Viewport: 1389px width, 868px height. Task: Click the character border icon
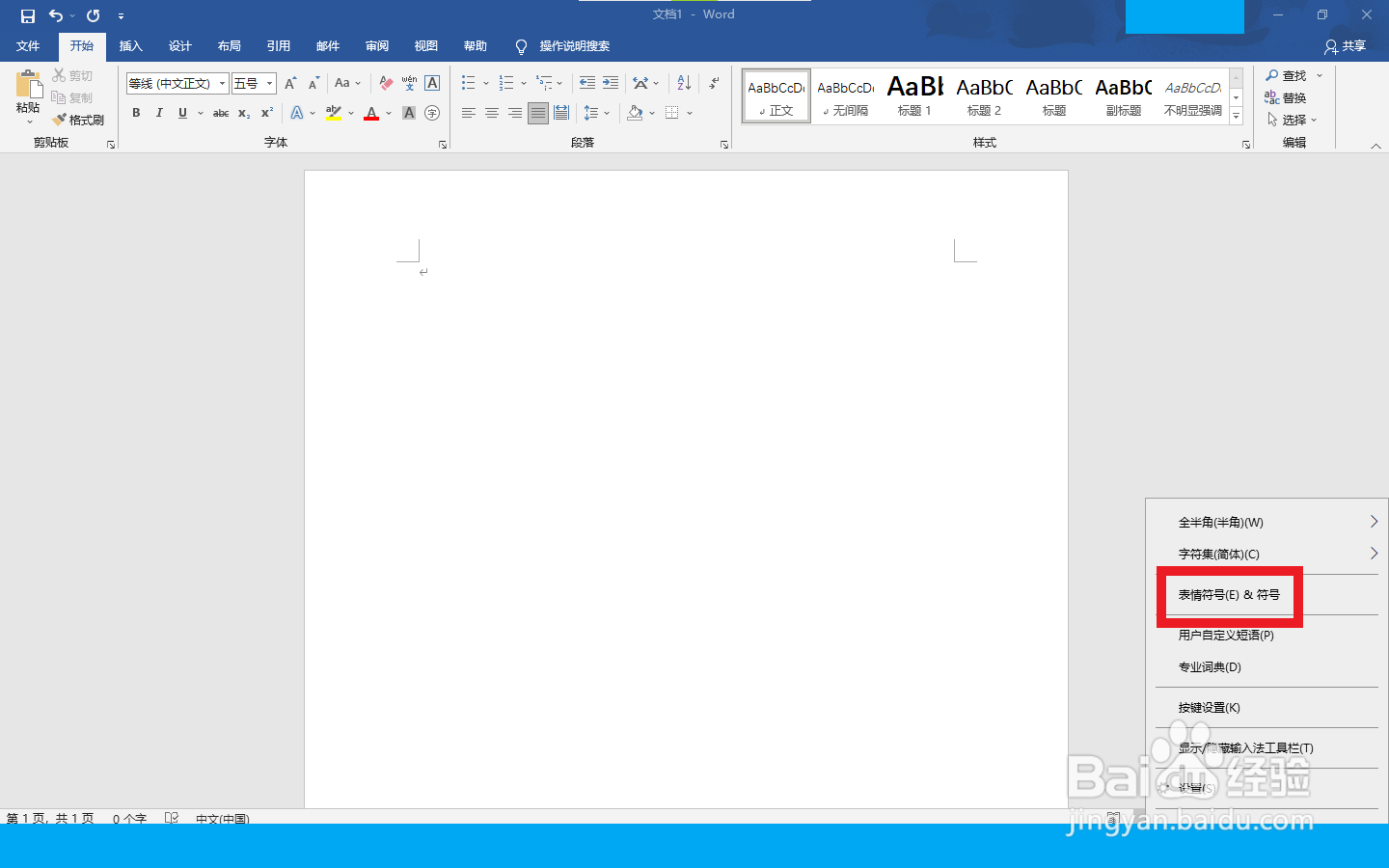click(432, 84)
